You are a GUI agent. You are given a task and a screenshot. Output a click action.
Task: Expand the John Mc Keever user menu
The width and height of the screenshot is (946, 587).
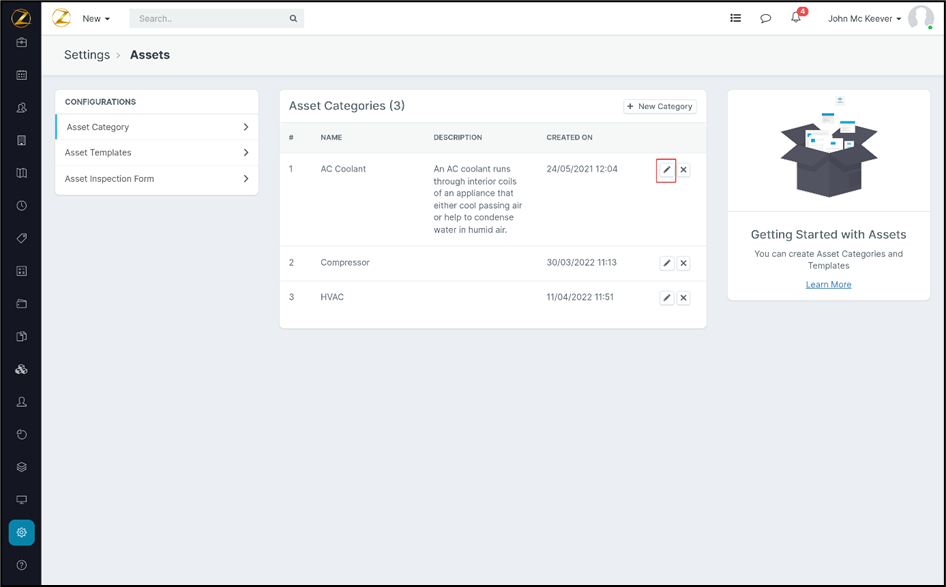click(864, 18)
